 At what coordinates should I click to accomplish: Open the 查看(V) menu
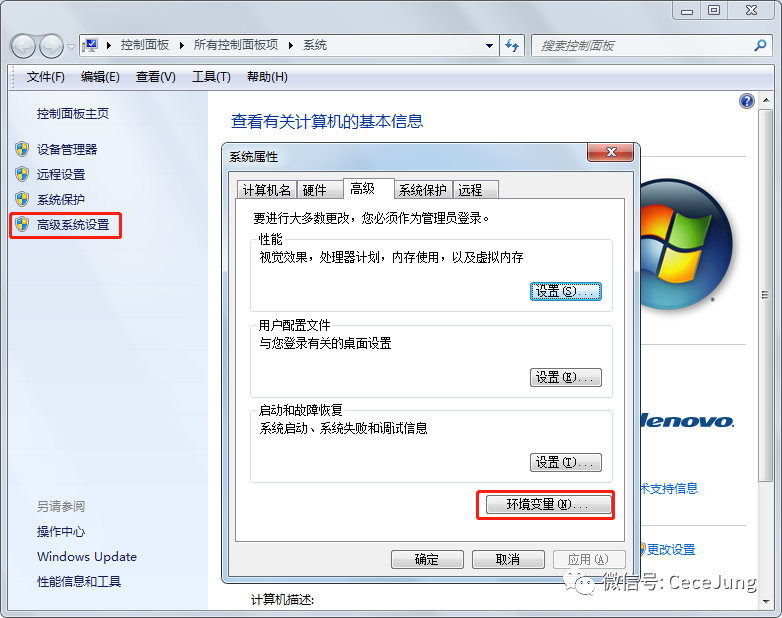[156, 77]
